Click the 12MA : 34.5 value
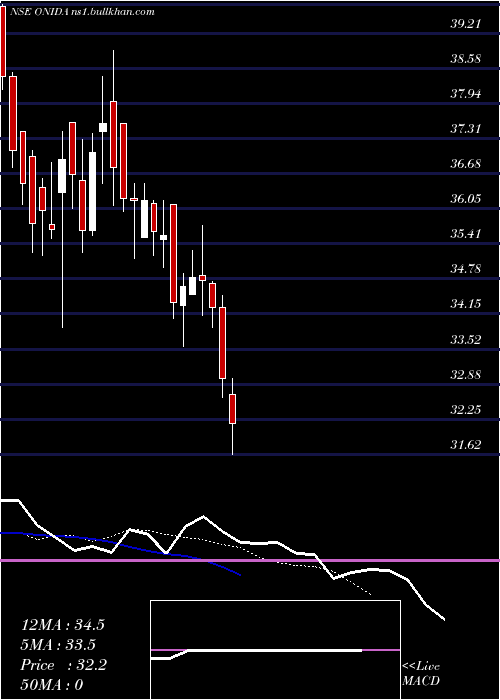The height and width of the screenshot is (700, 500). (x=62, y=625)
